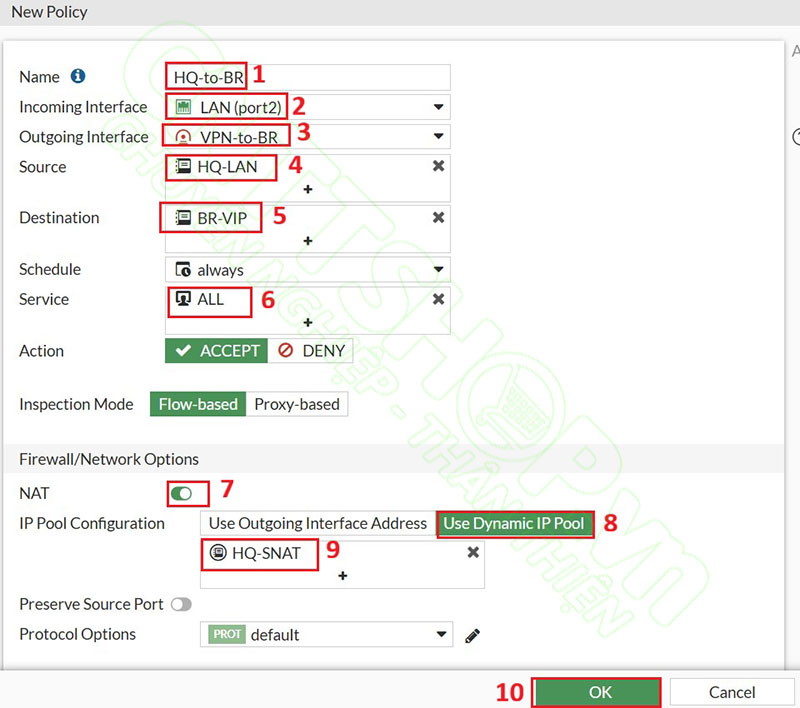Click the pencil edit icon for Protocol Options
800x708 pixels.
[x=473, y=635]
